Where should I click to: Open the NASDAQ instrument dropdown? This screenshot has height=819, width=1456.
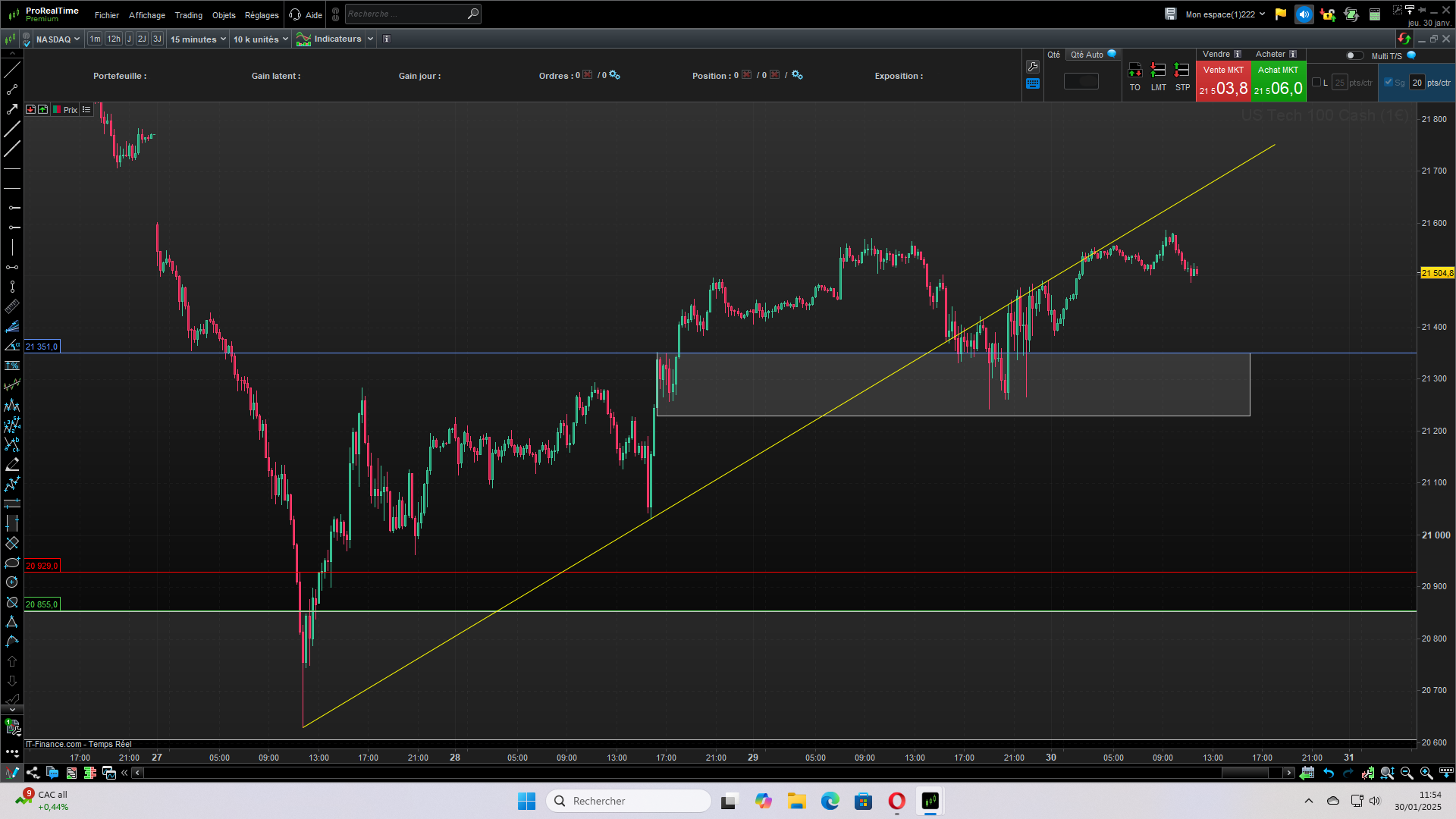[58, 39]
